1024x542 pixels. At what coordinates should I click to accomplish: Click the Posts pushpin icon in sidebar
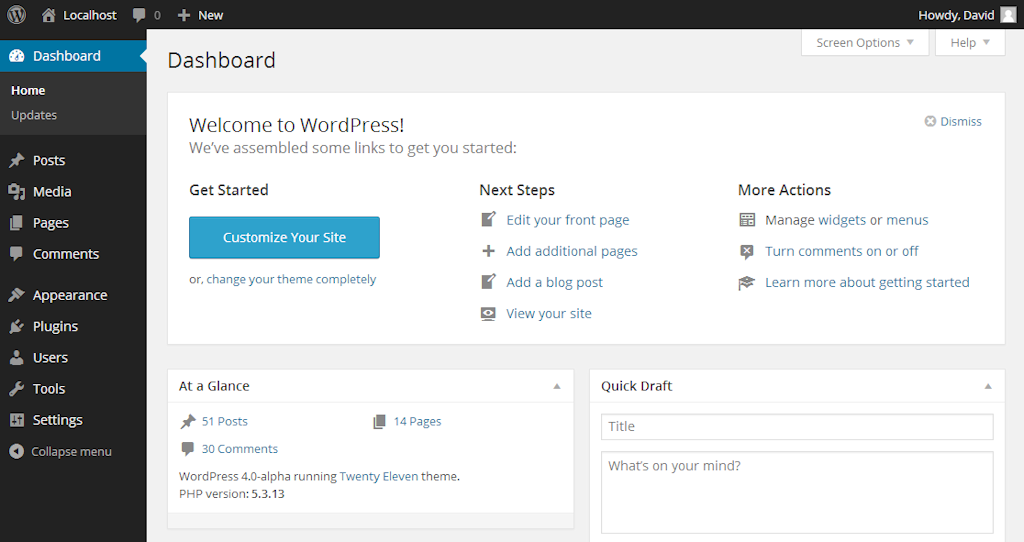pos(17,161)
